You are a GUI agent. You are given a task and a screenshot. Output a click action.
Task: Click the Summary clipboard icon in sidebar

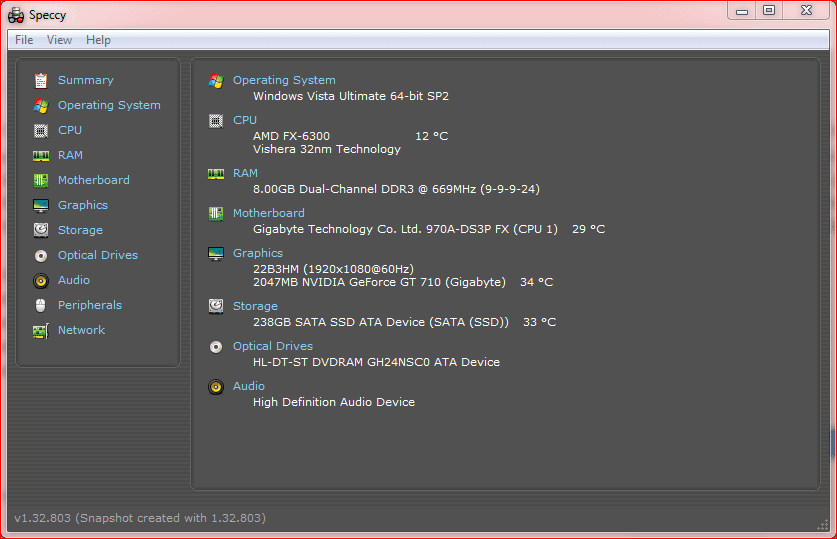(41, 81)
